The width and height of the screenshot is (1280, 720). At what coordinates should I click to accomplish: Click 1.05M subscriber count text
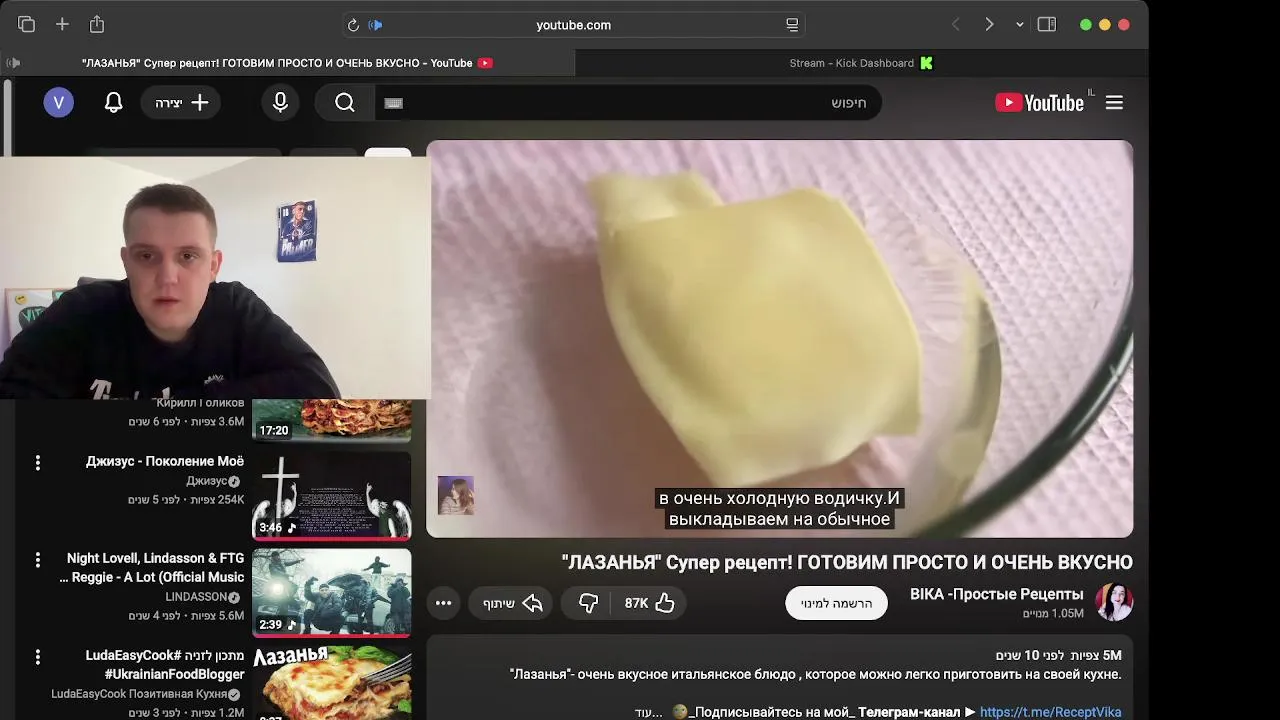pos(1053,614)
